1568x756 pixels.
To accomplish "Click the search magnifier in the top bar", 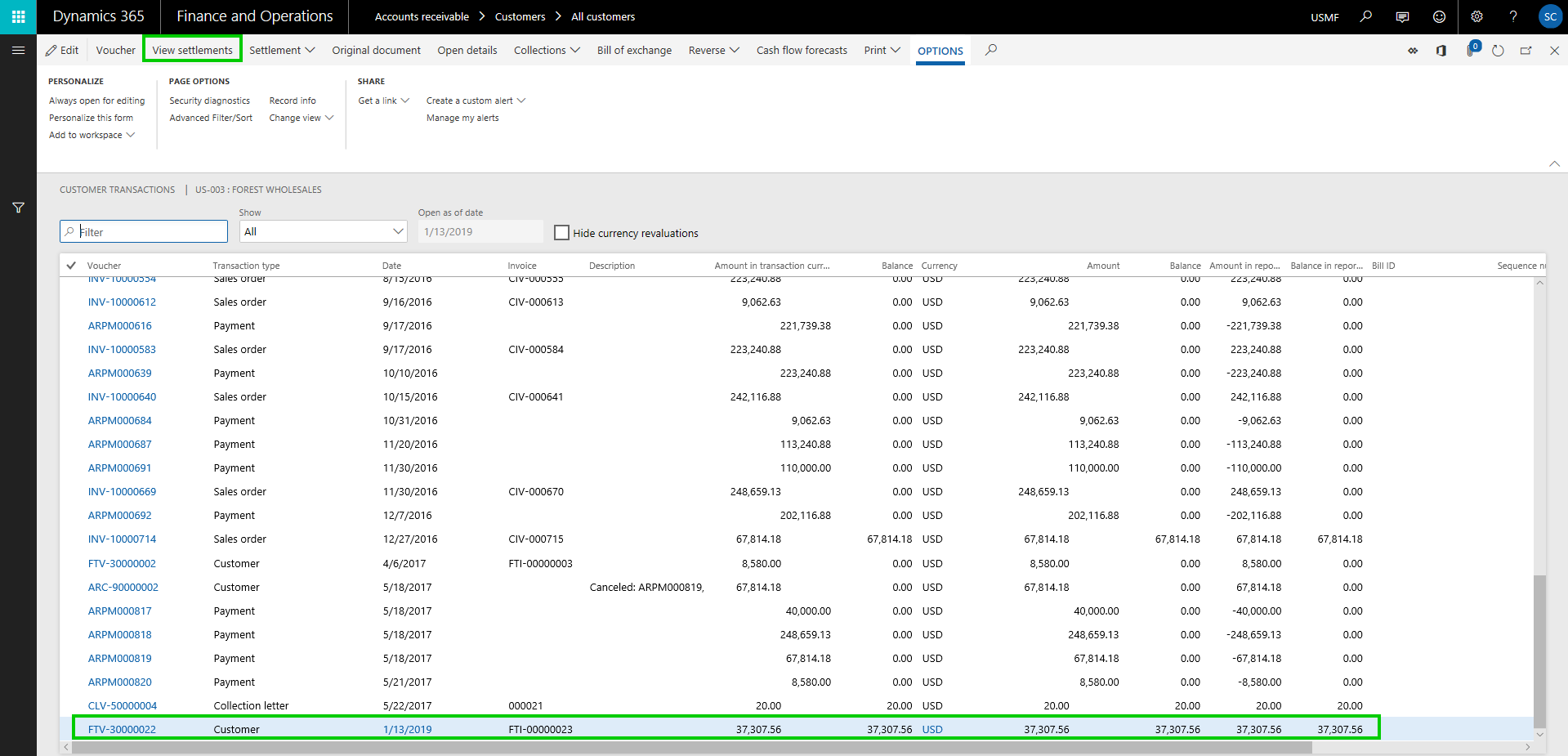I will (x=1365, y=16).
